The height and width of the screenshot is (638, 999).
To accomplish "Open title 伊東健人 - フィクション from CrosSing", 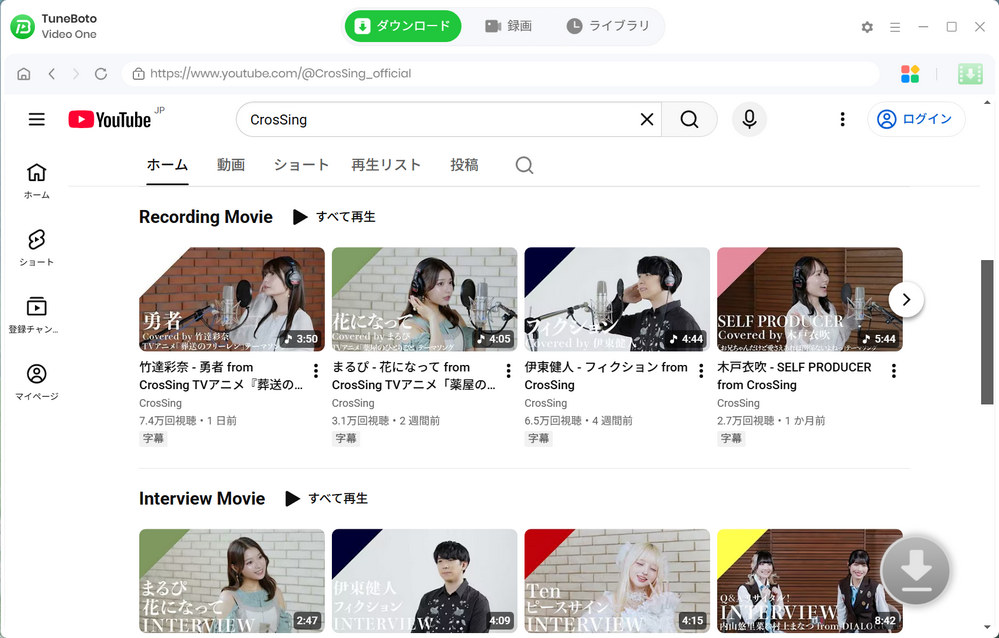I will [x=606, y=376].
